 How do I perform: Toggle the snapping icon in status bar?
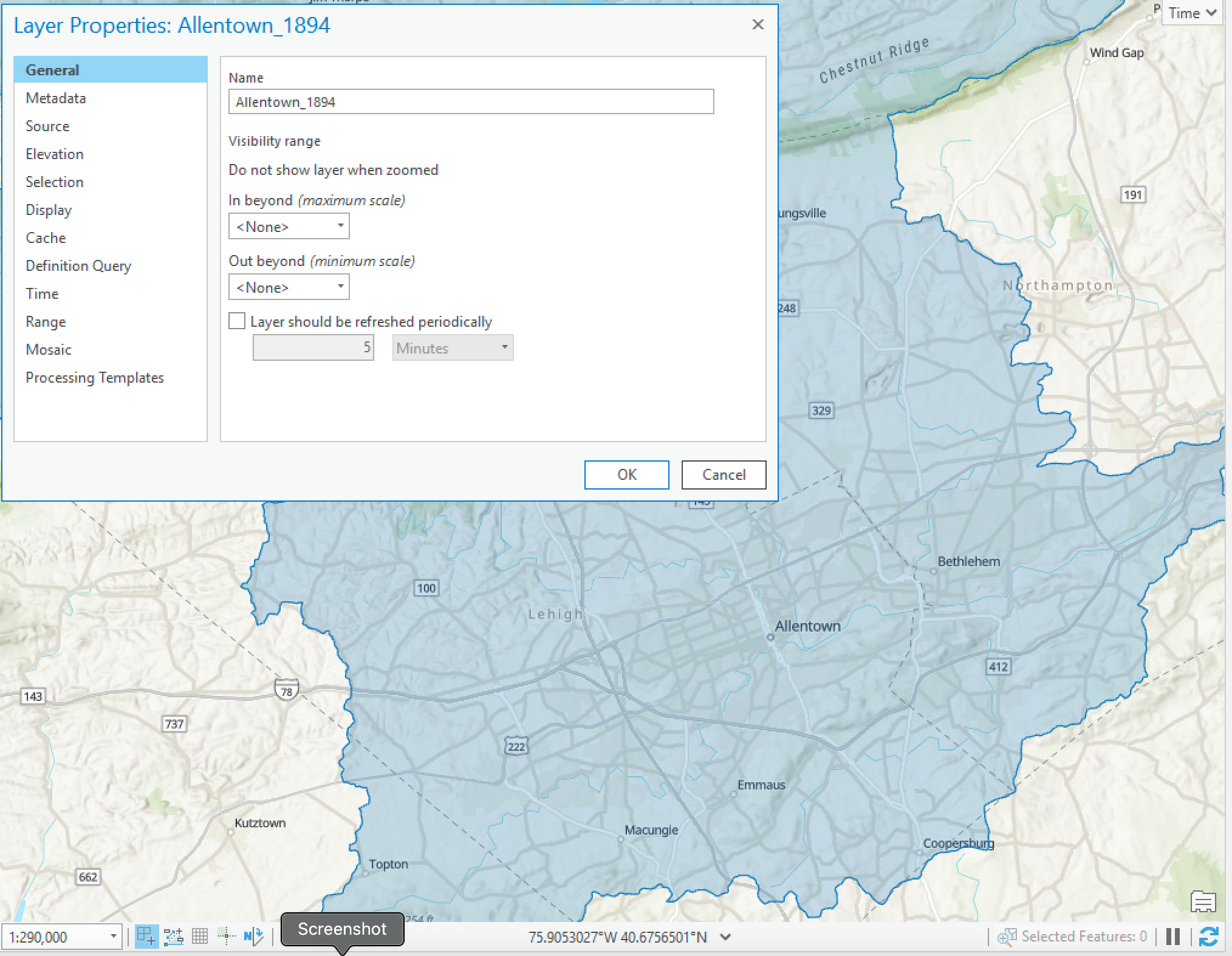146,936
